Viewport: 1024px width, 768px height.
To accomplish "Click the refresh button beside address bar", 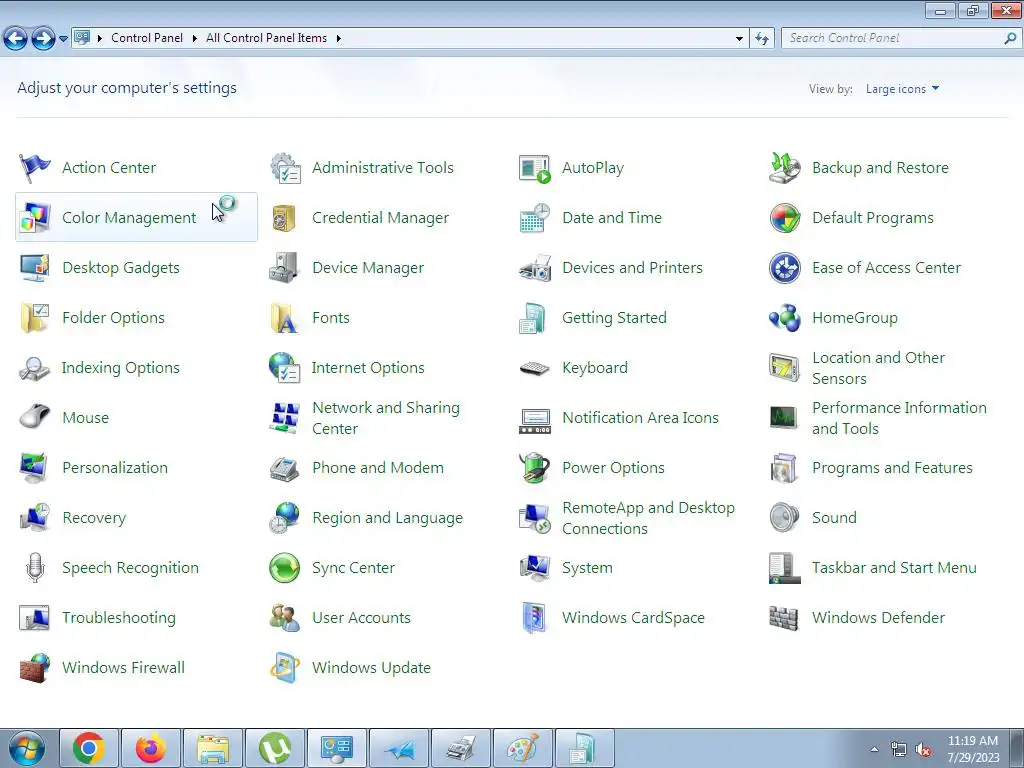I will click(x=762, y=39).
